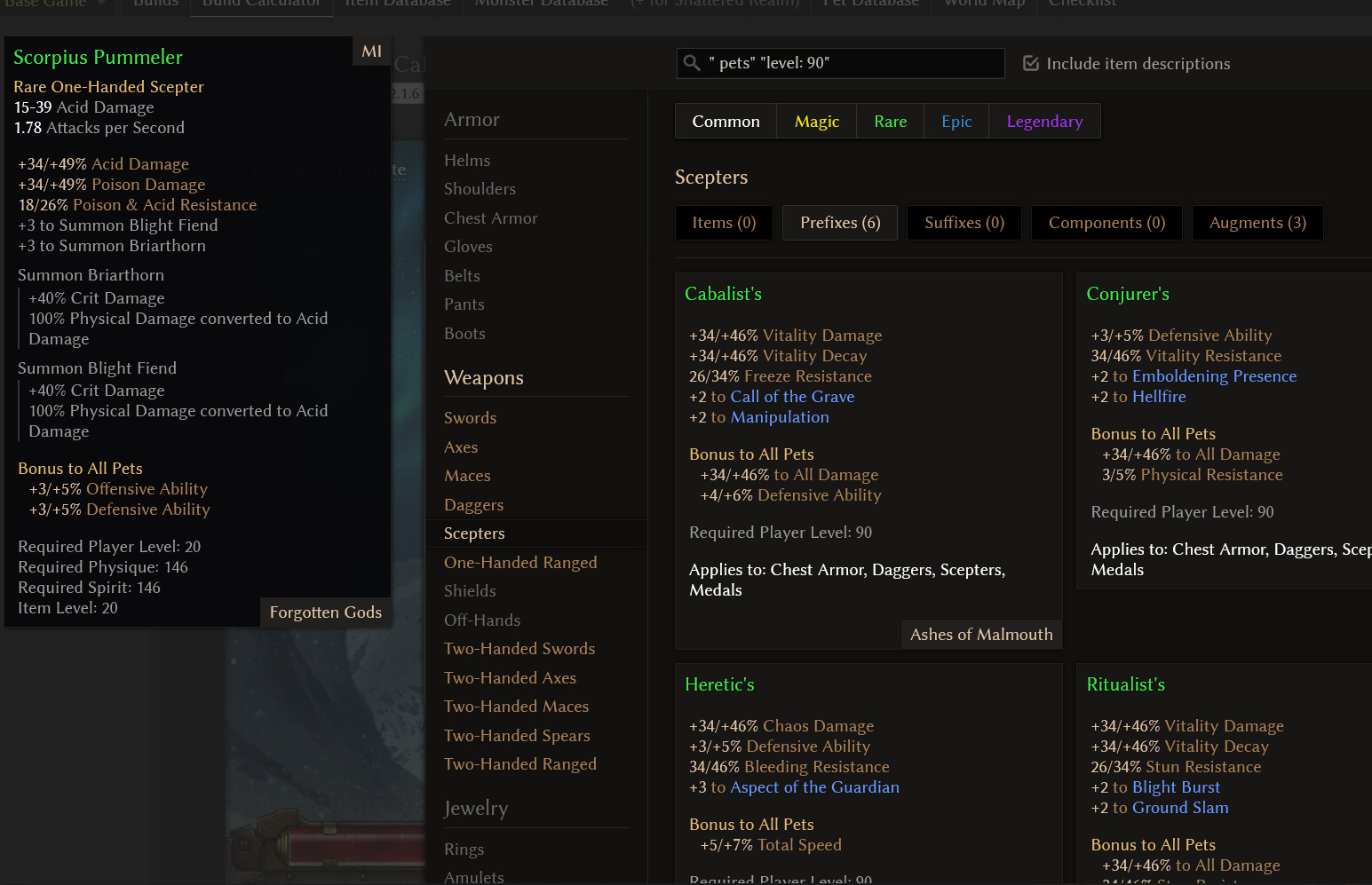Select the Common rarity filter
The image size is (1372, 885).
[x=726, y=122]
